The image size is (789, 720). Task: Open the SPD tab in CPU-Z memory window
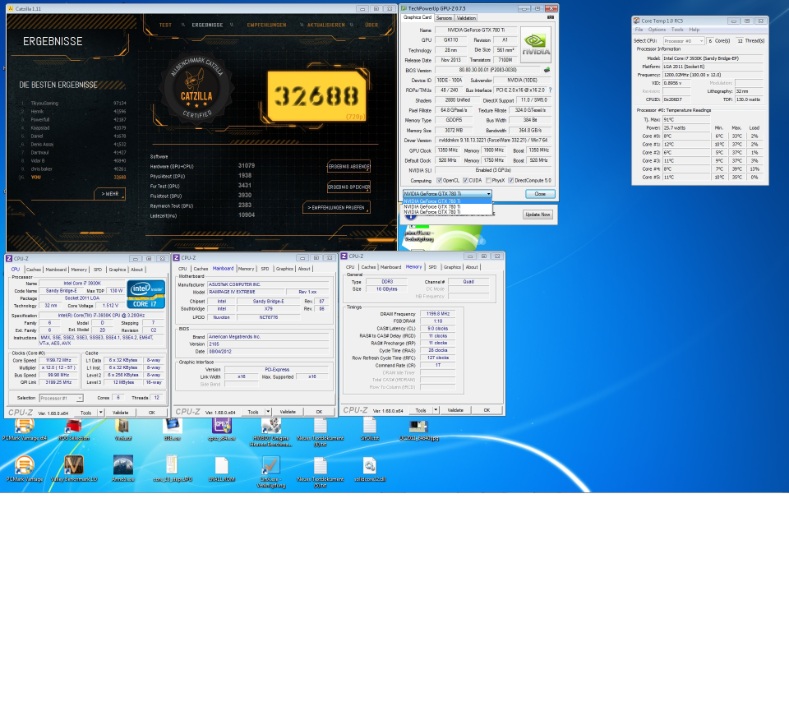click(432, 267)
